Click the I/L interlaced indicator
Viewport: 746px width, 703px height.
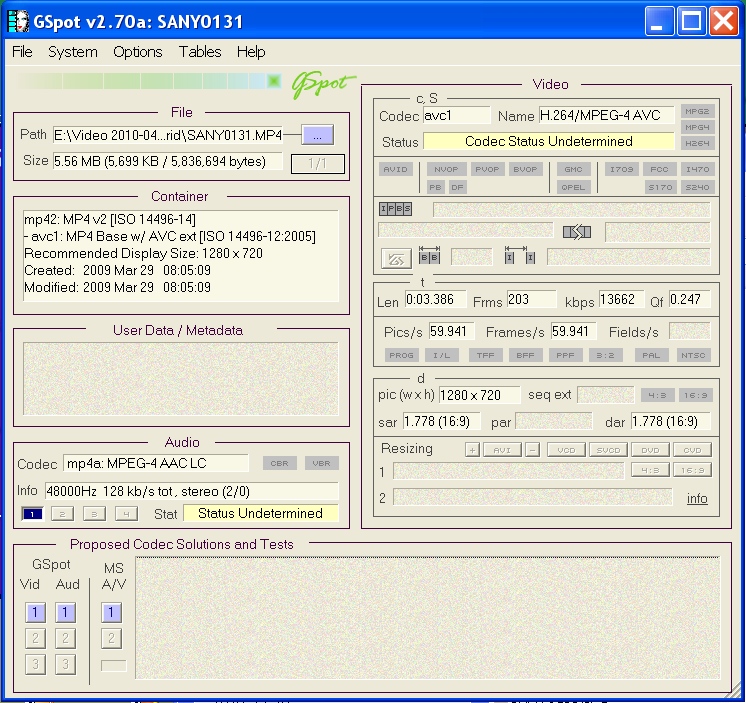tap(442, 355)
